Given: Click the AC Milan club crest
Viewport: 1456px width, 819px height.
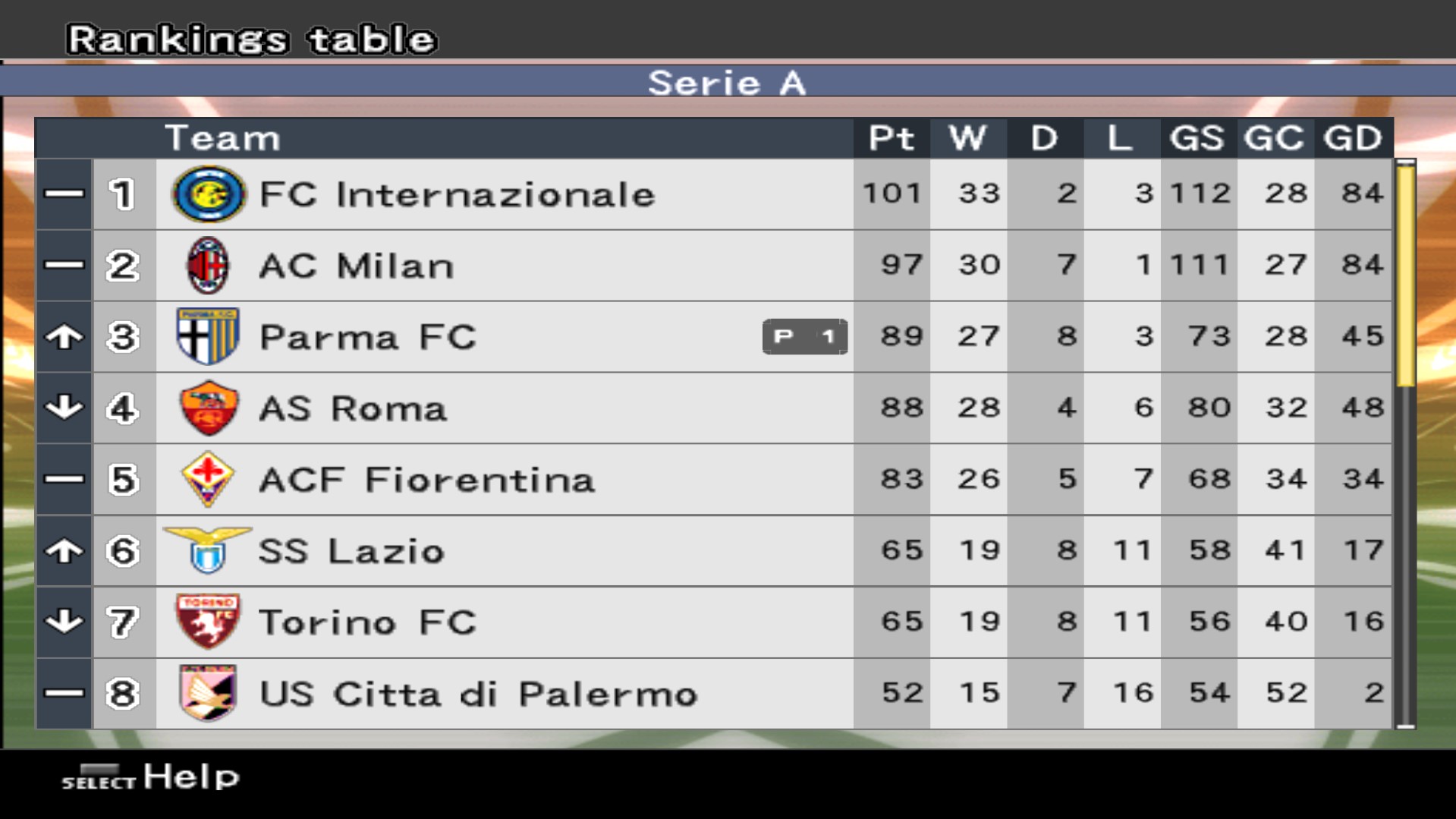Looking at the screenshot, I should click(x=208, y=265).
